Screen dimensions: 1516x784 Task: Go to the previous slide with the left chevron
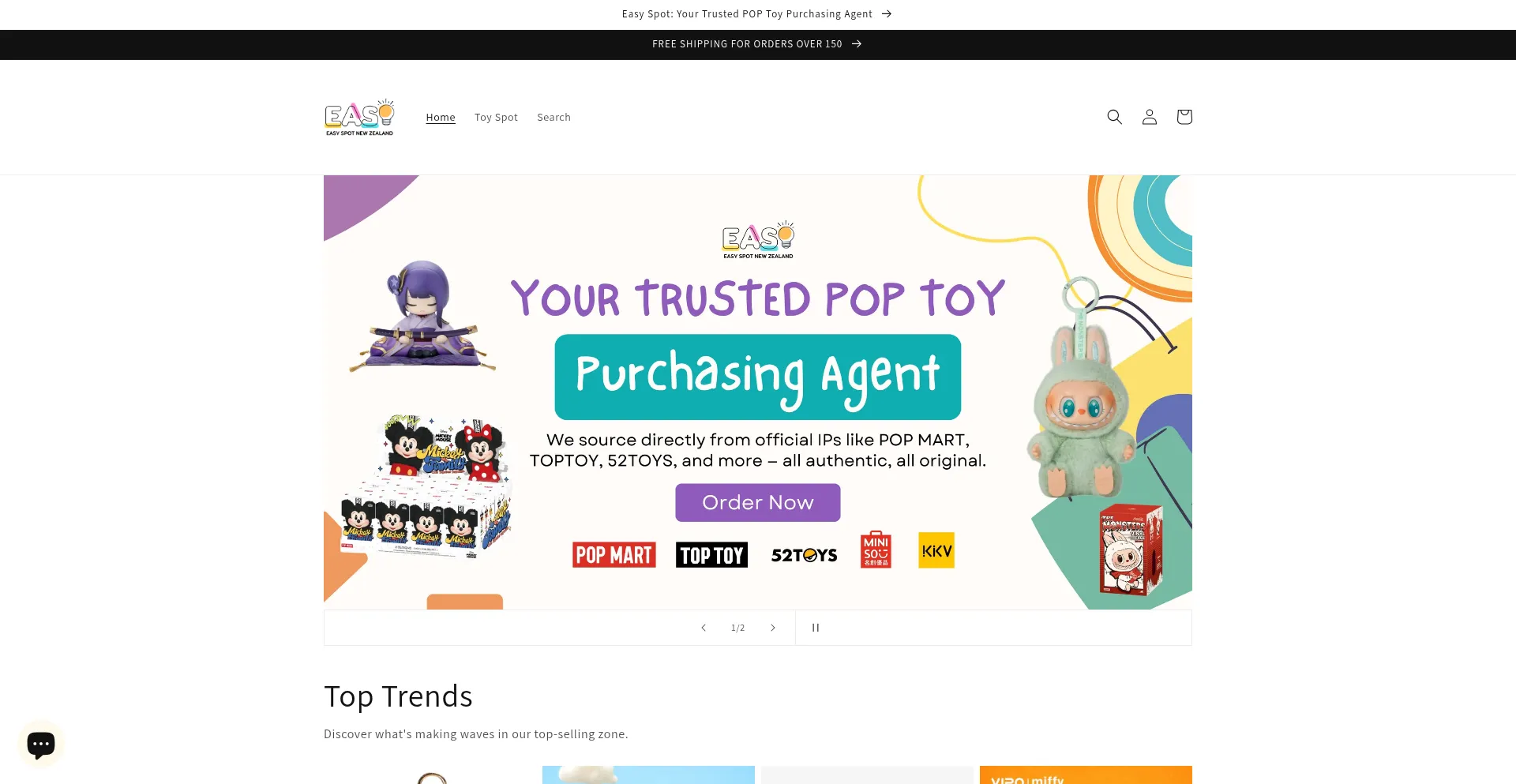point(704,628)
